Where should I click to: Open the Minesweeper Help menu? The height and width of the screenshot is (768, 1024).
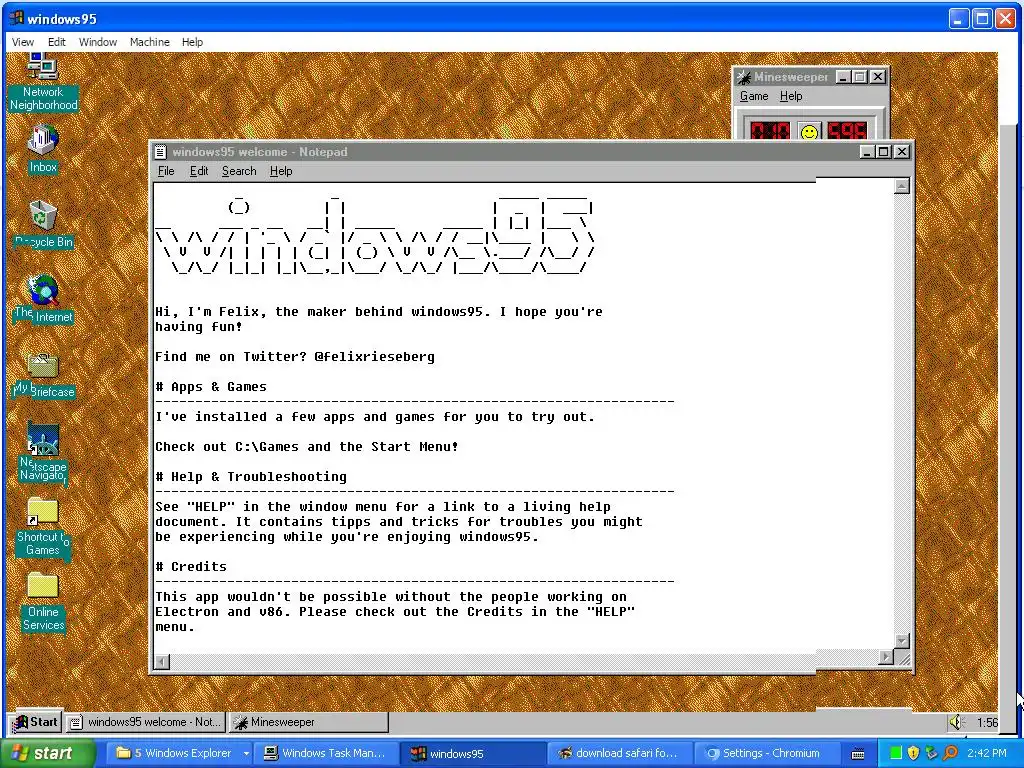[791, 96]
